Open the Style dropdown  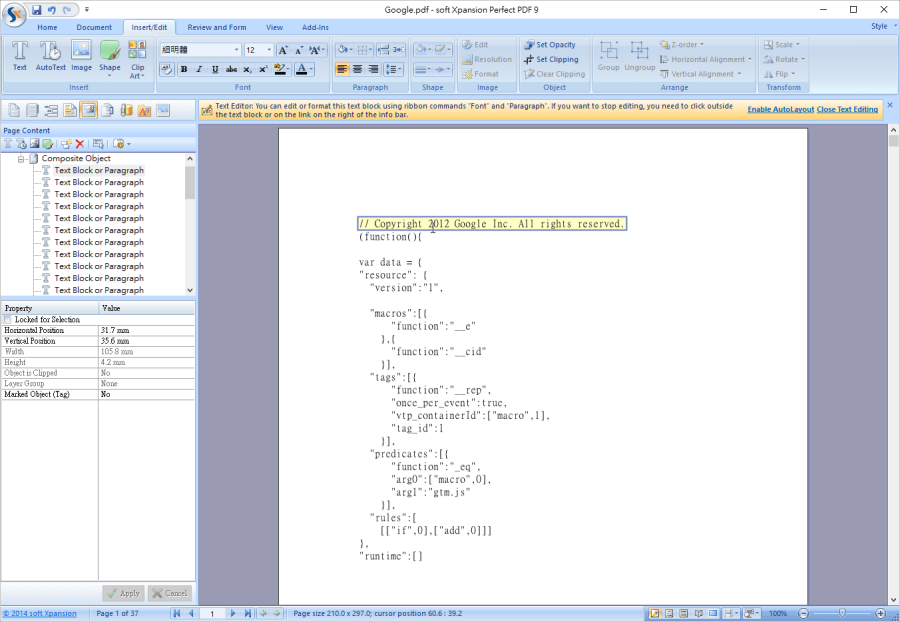[883, 26]
